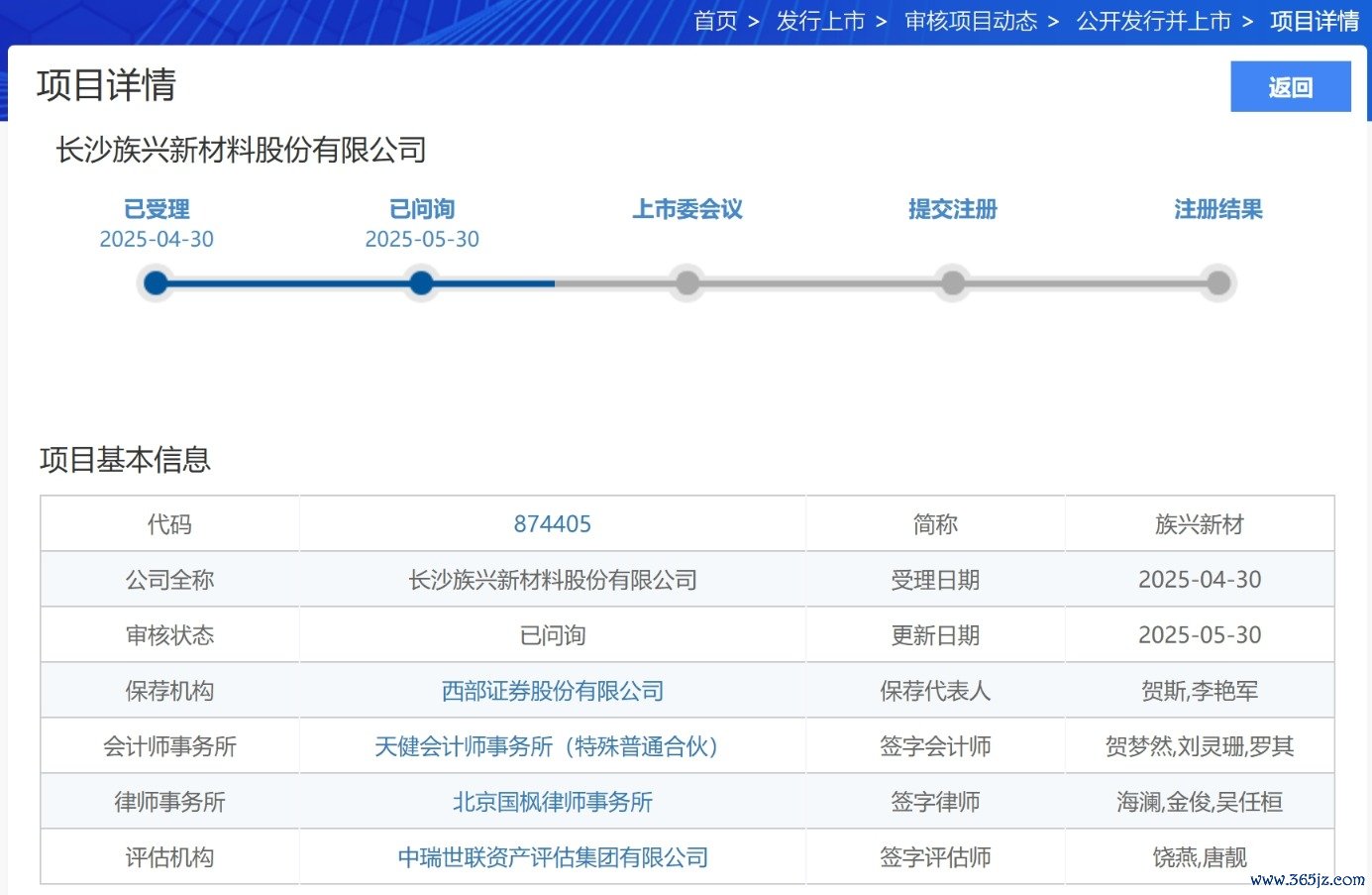Open stock code 874405 link
Image resolution: width=1372 pixels, height=895 pixels.
tap(552, 524)
